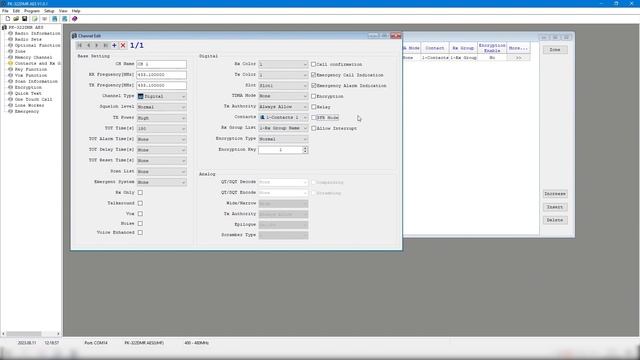Image resolution: width=640 pixels, height=360 pixels.
Task: Click Zone button in background window
Action: [555, 50]
